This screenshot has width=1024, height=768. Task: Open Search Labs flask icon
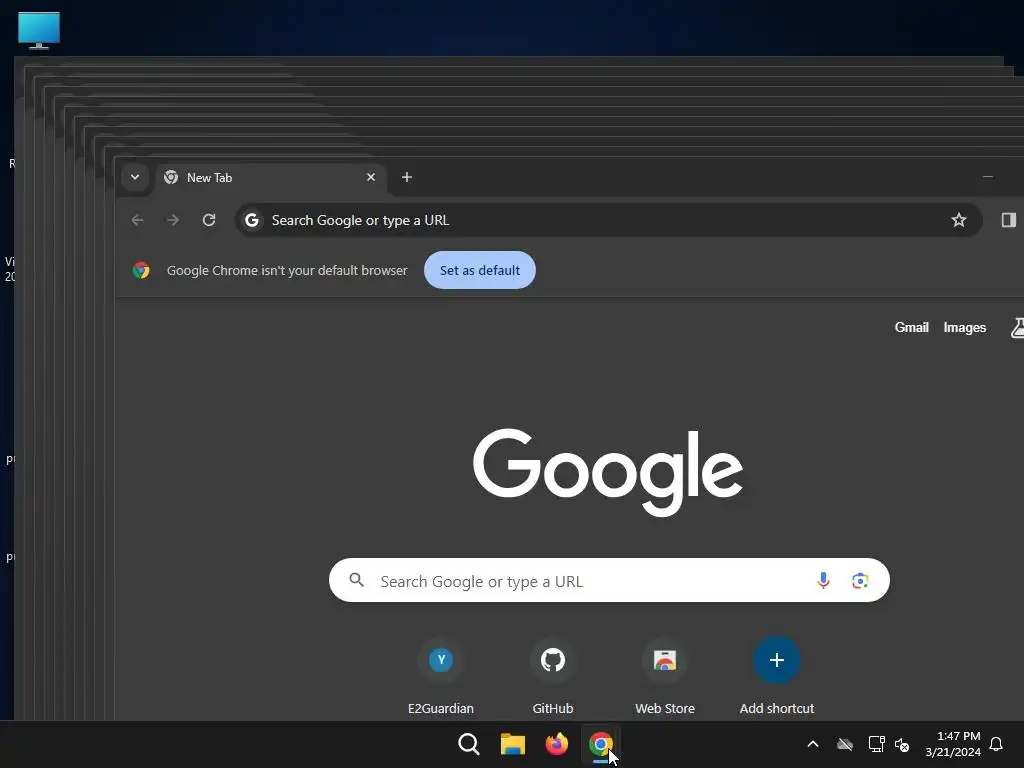[1017, 328]
